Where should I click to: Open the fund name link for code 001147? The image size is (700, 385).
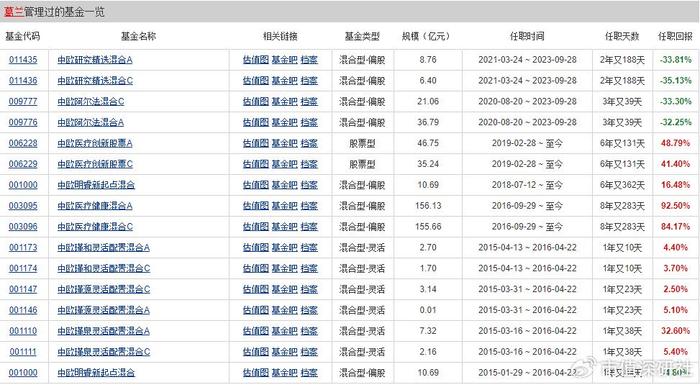[x=104, y=289]
